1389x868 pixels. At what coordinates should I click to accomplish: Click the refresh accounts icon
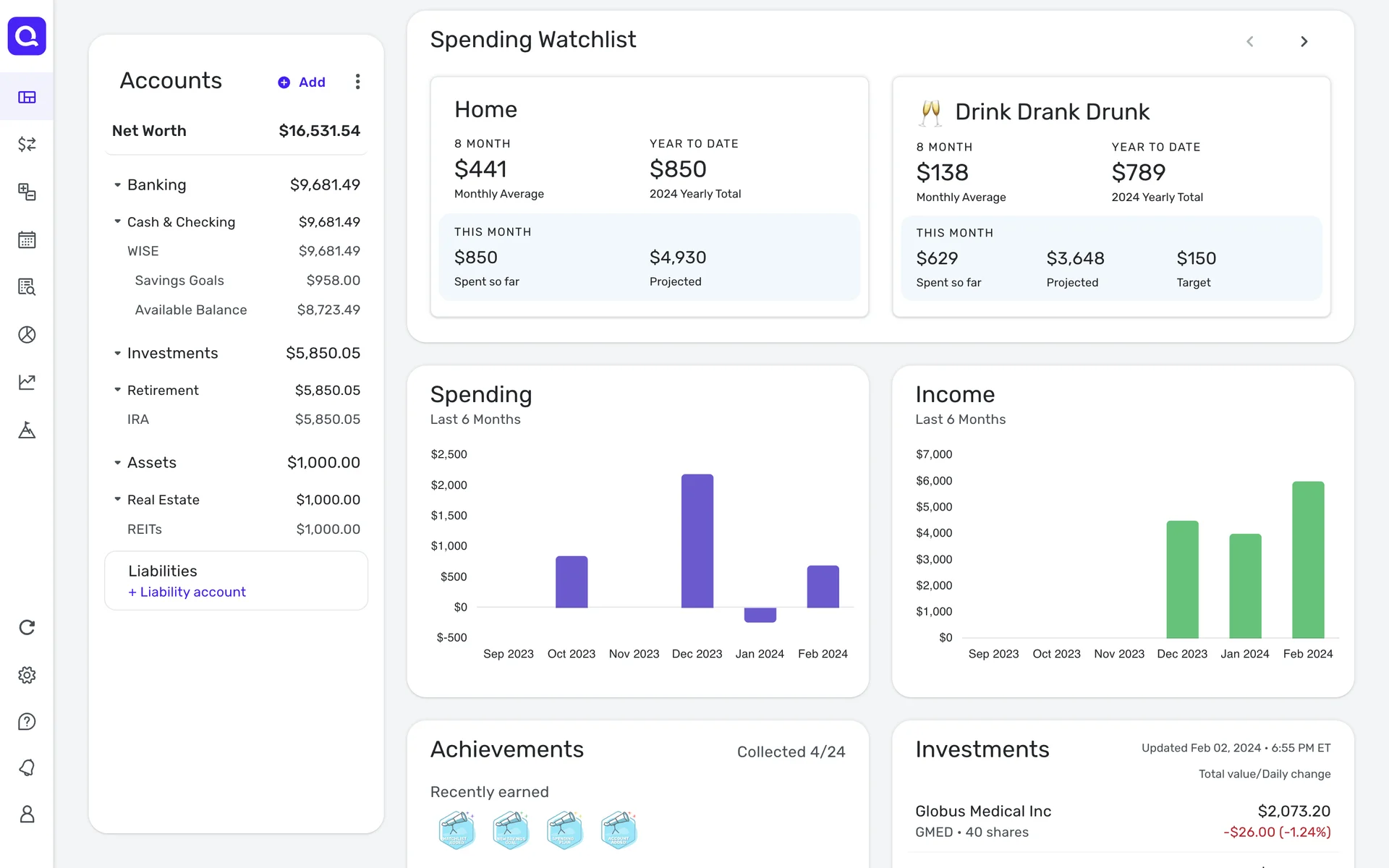tap(27, 627)
